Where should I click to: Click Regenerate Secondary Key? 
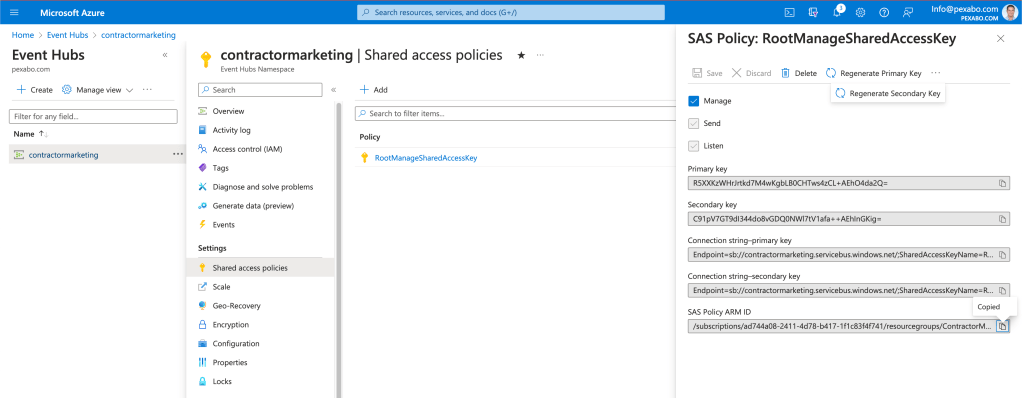(888, 94)
